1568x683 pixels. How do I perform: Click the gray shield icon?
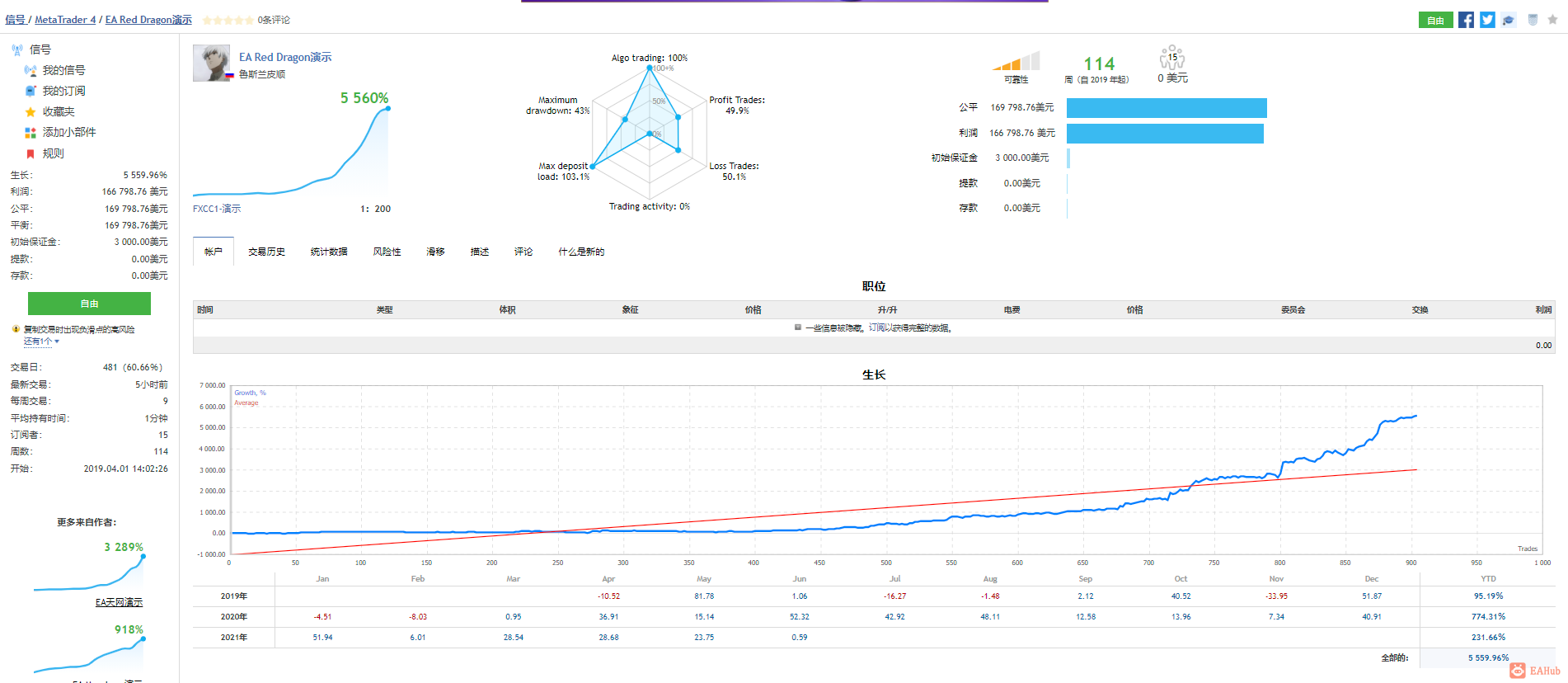1533,20
